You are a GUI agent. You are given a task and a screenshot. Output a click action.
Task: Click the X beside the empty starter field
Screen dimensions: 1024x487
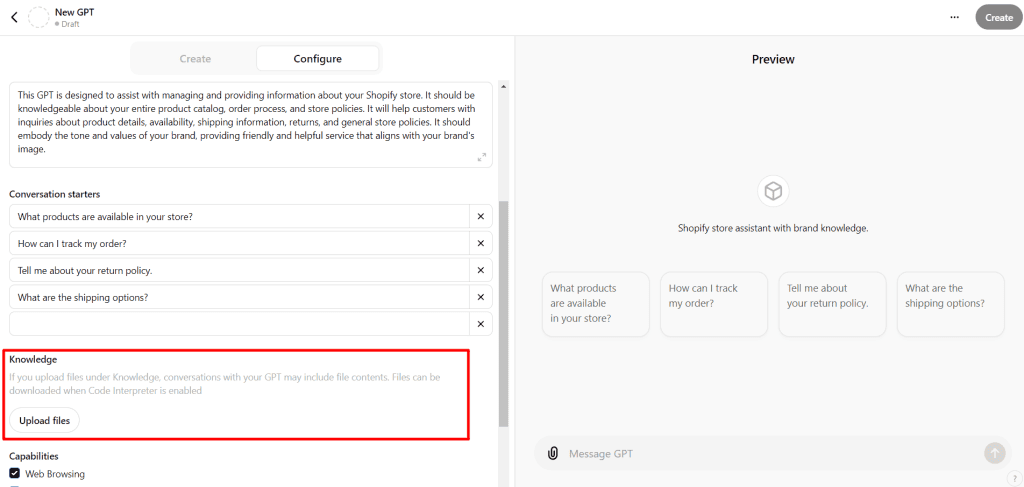[481, 324]
